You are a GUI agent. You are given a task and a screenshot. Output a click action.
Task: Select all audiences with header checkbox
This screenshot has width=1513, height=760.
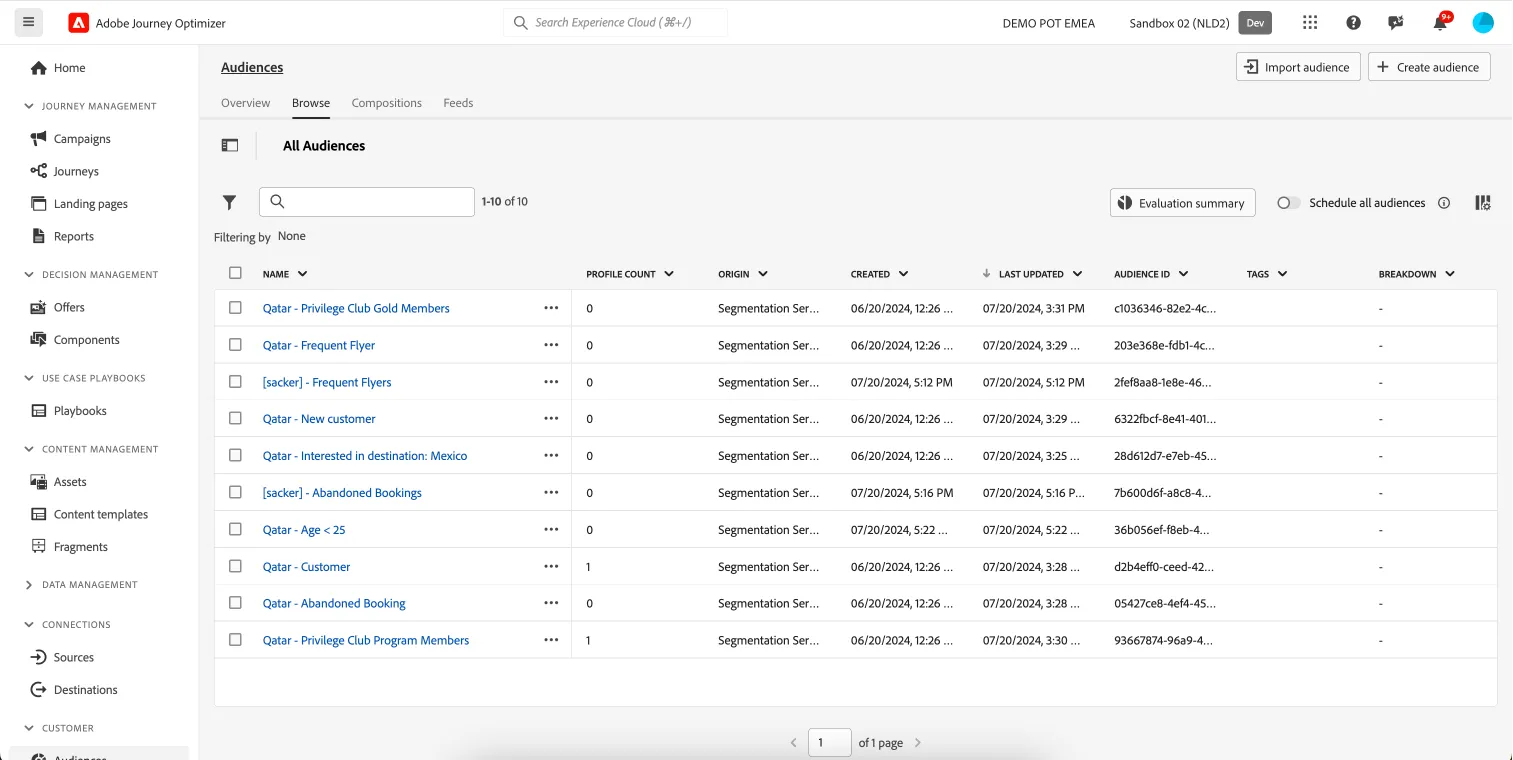point(235,273)
